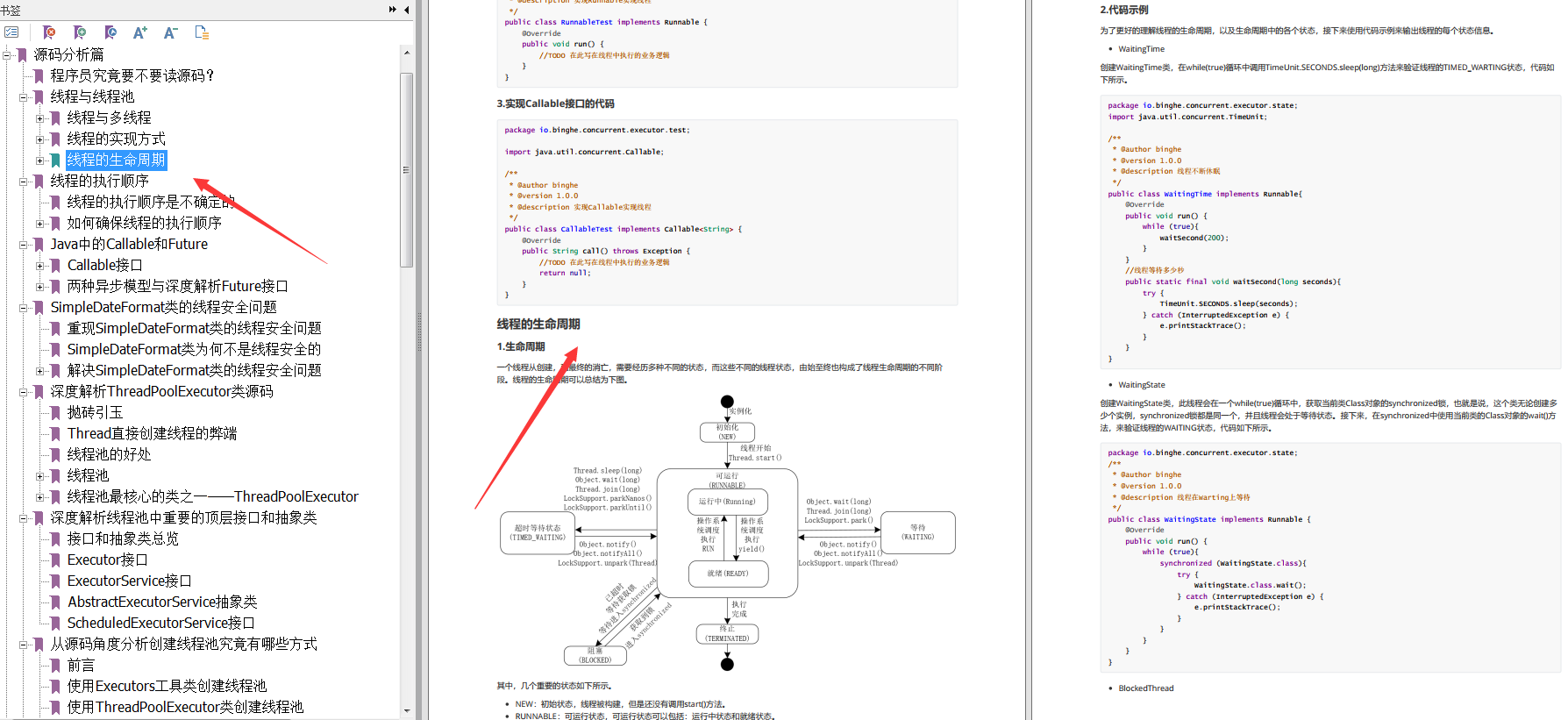
Task: Expand 线程池最核心的类之一 node
Action: (x=40, y=496)
